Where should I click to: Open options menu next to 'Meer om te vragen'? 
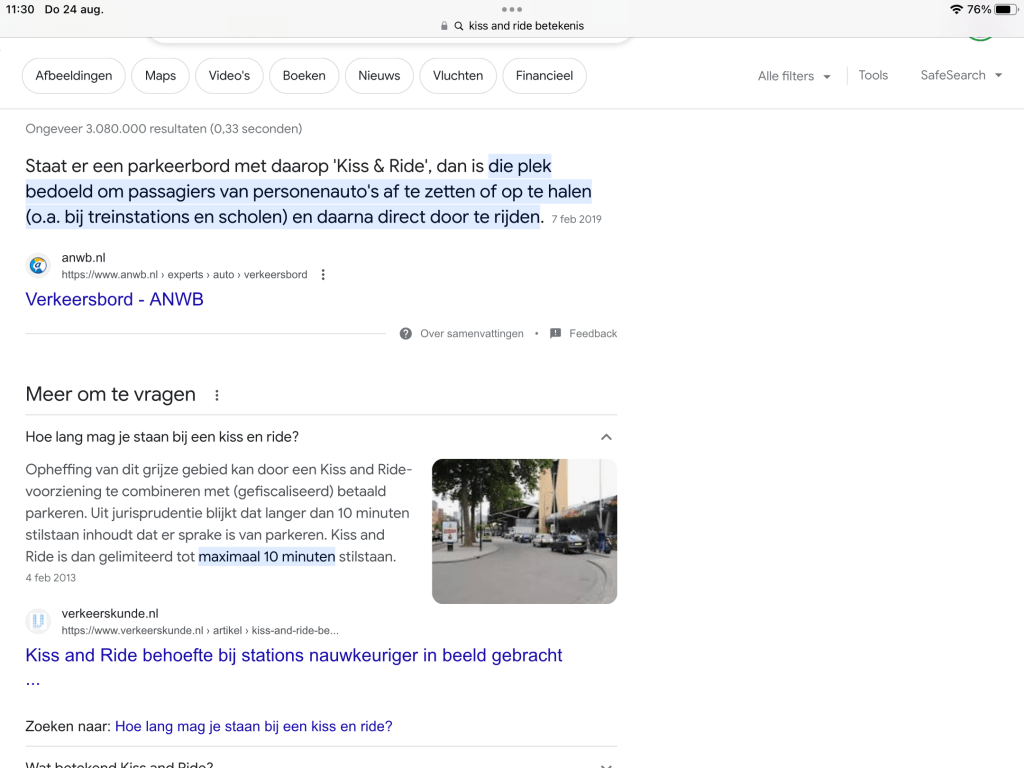(217, 395)
